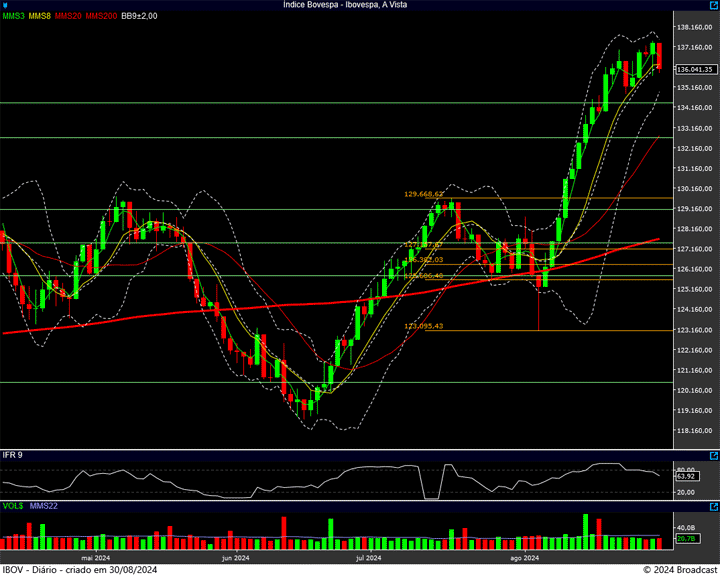Open the MMS22 volume average label
Screen dimensions: 720x575
44,506
